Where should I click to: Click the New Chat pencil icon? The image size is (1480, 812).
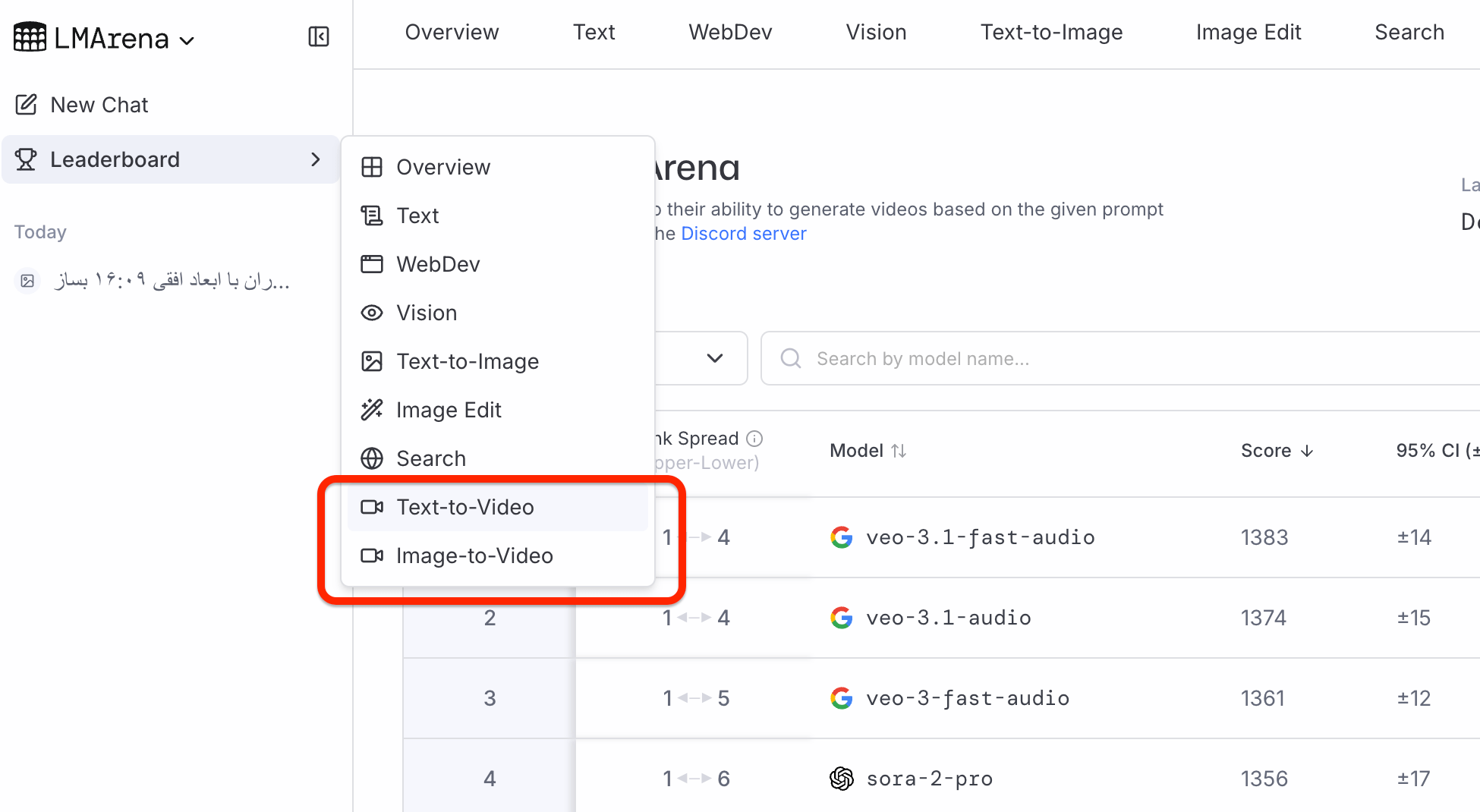click(27, 105)
